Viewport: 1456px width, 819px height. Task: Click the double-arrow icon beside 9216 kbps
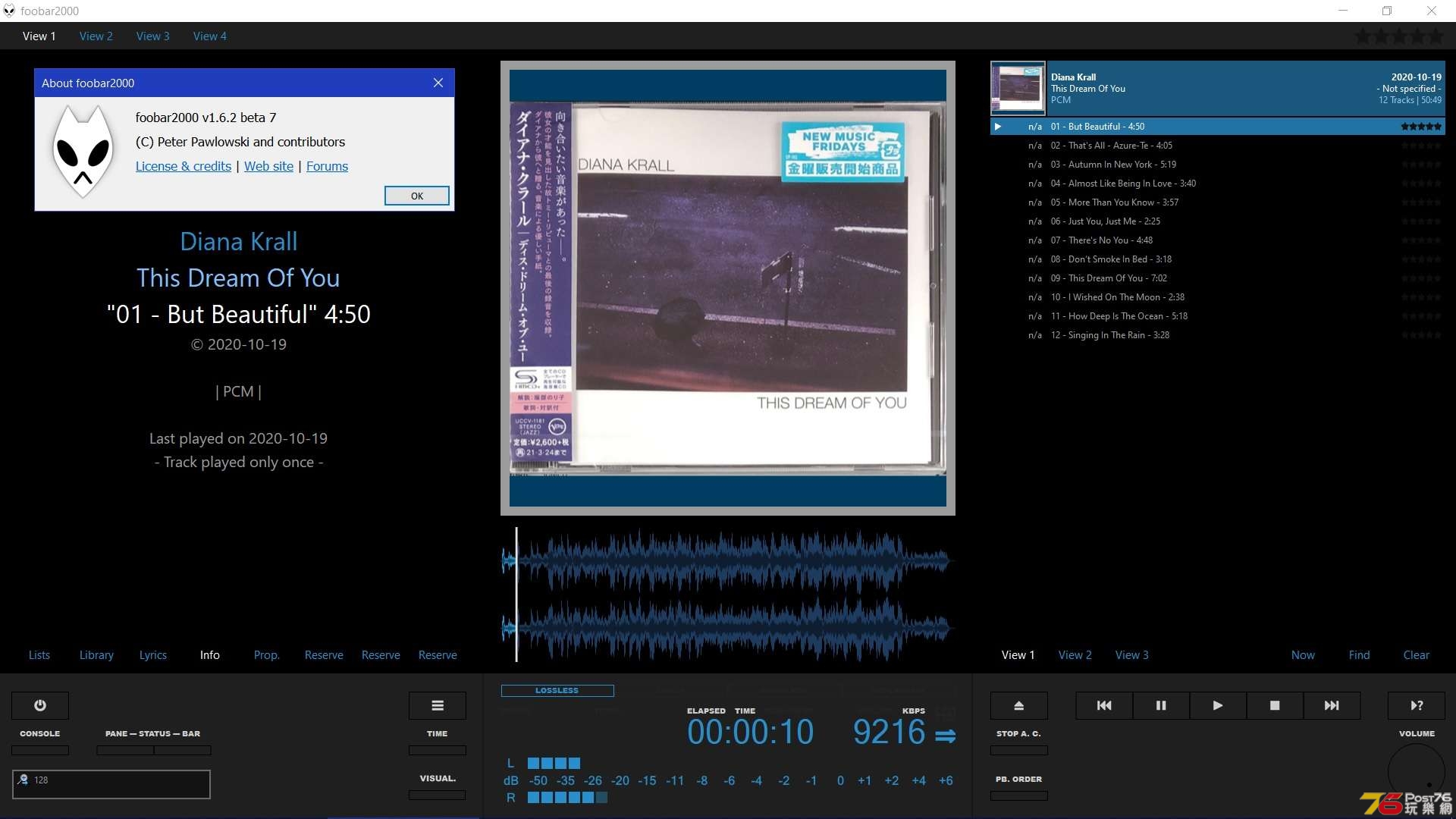[946, 736]
